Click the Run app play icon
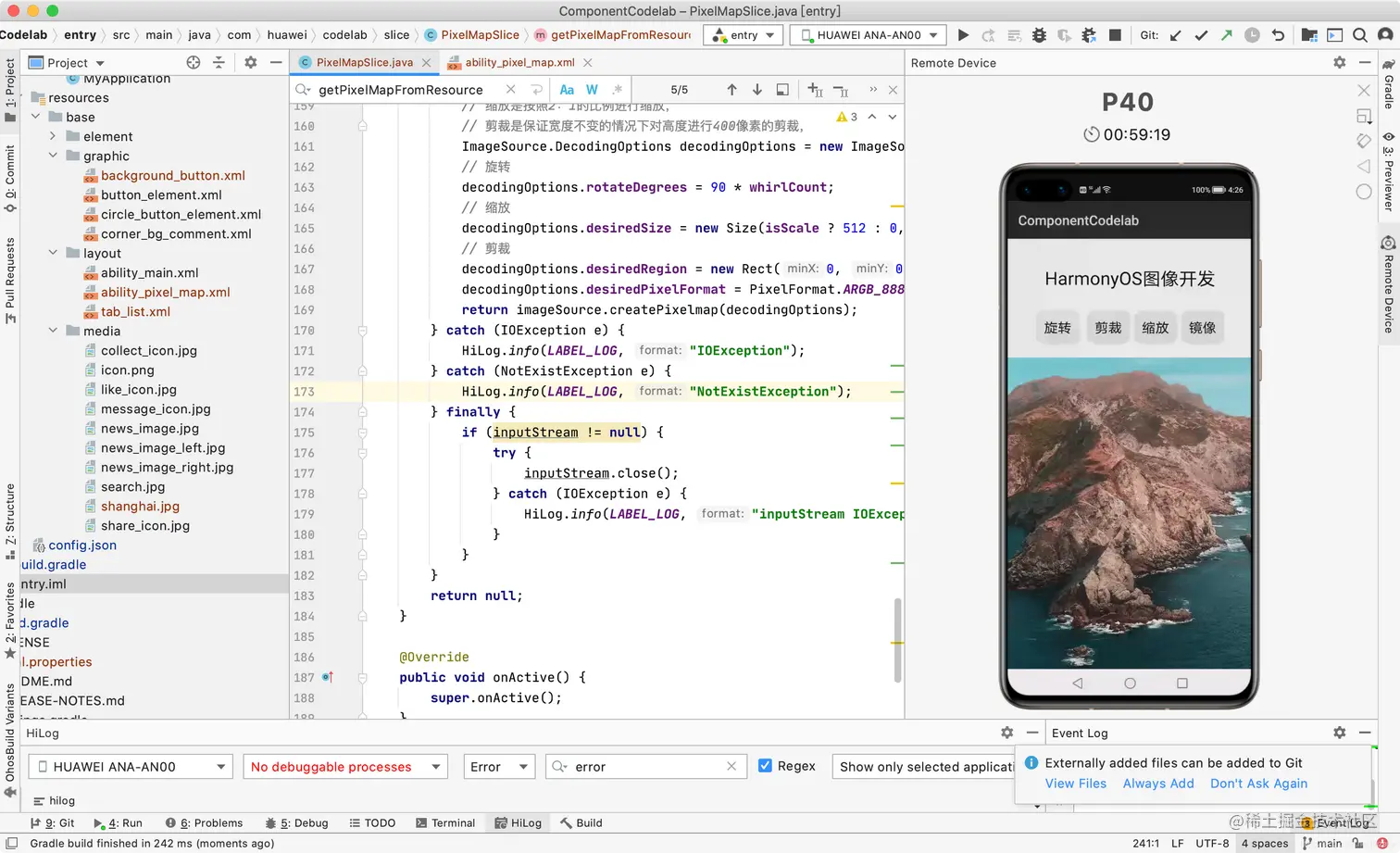 pos(963,35)
